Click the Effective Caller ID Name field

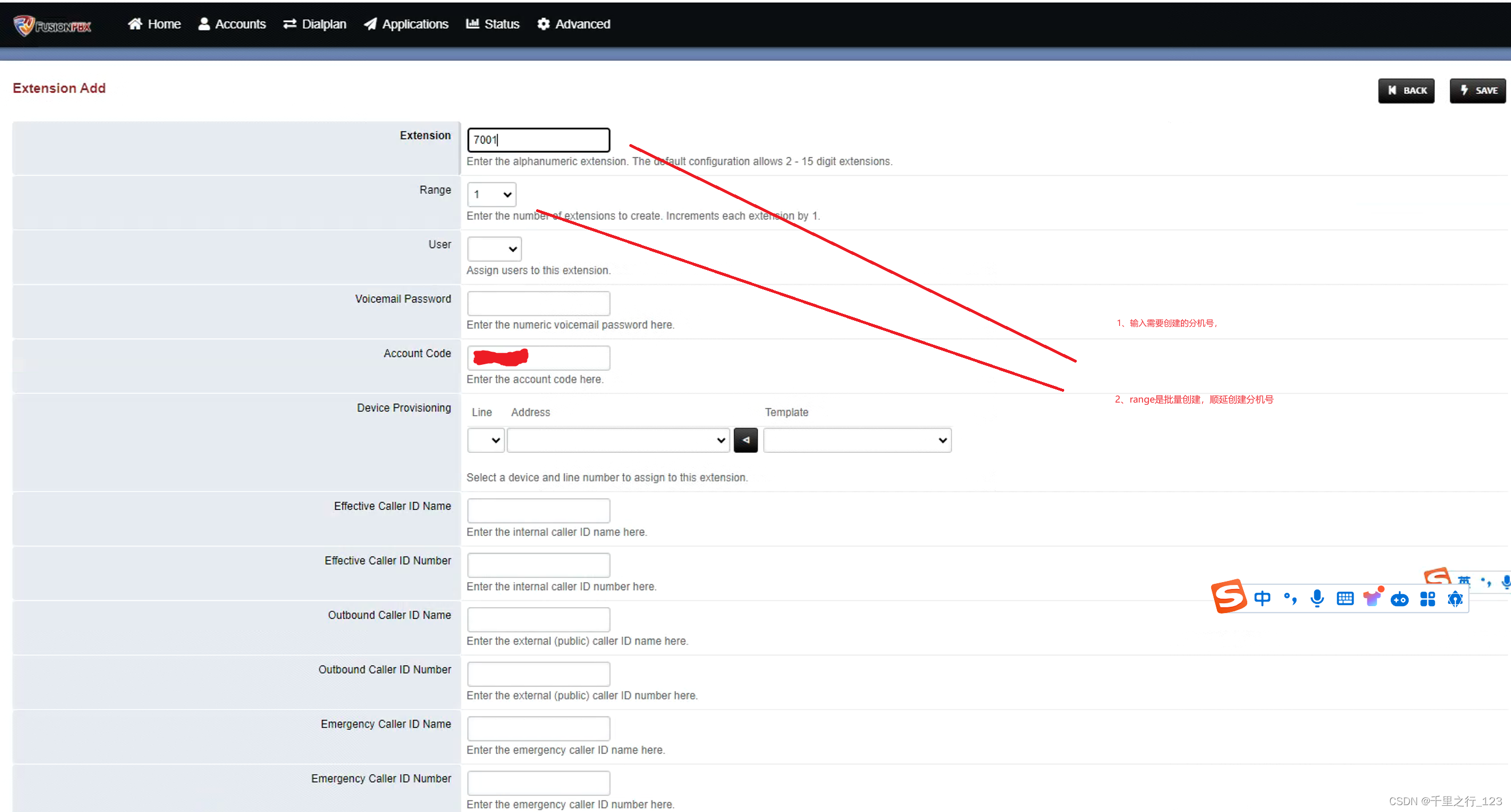click(x=538, y=510)
